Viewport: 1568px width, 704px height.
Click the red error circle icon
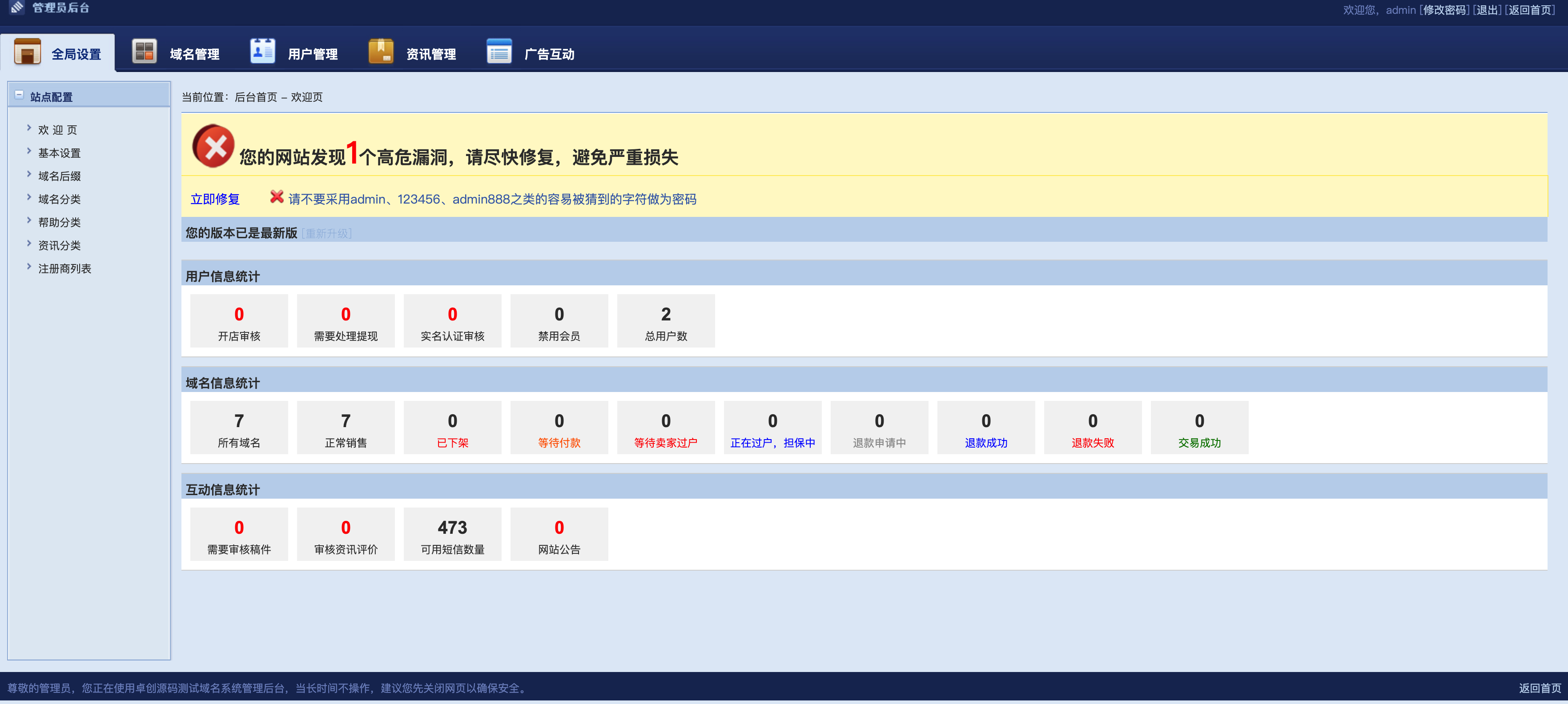point(213,146)
